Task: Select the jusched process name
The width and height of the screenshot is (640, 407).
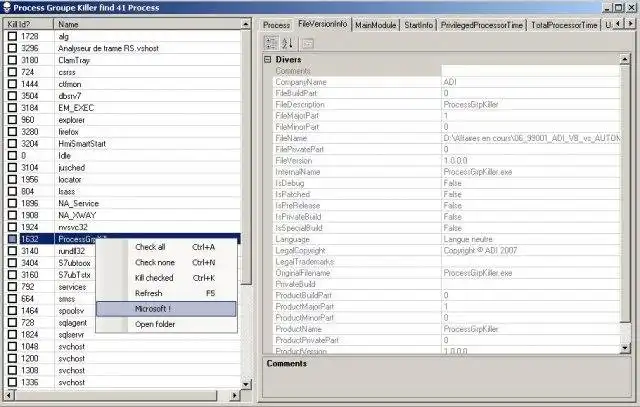Action: point(72,168)
